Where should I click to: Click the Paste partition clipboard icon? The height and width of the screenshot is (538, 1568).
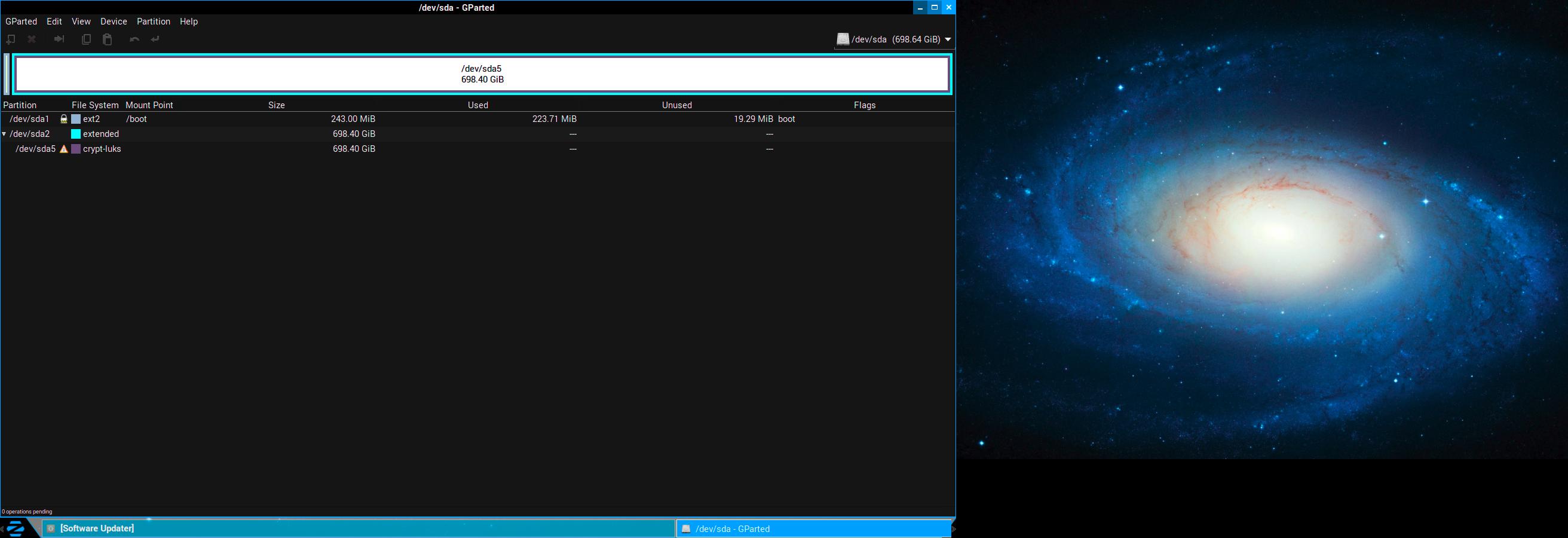[x=108, y=39]
